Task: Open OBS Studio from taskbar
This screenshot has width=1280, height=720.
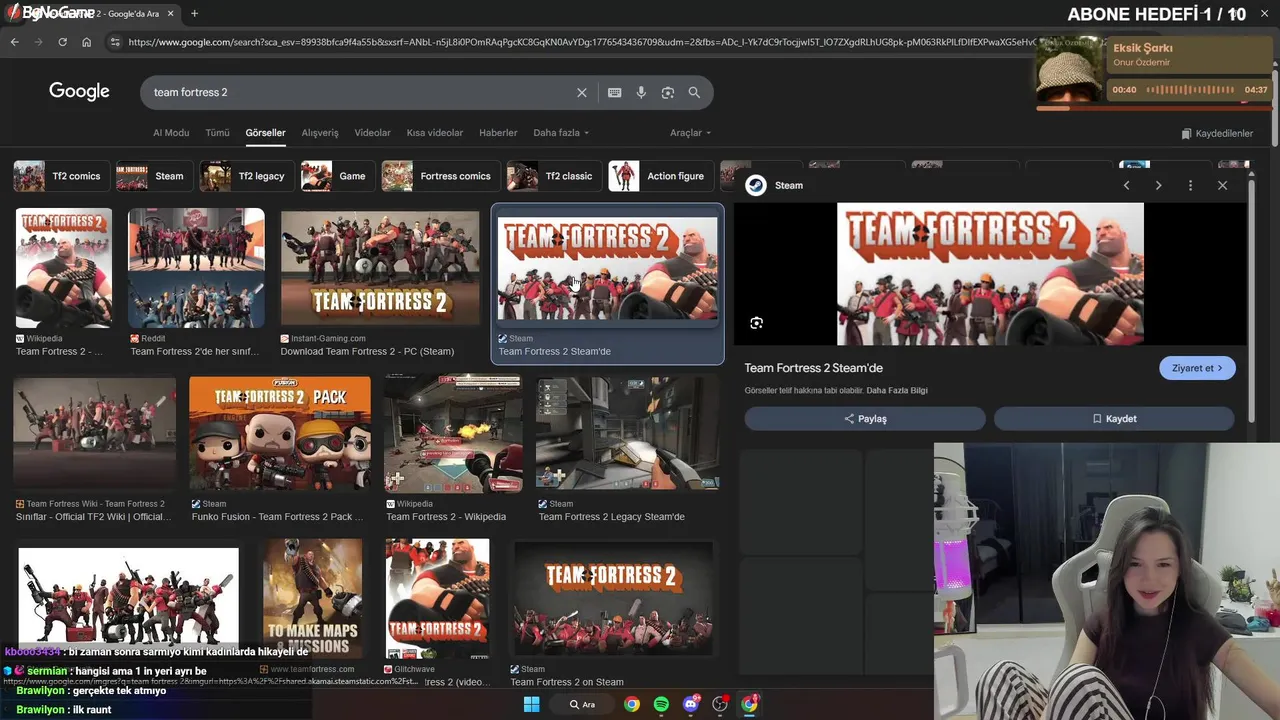Action: (720, 704)
